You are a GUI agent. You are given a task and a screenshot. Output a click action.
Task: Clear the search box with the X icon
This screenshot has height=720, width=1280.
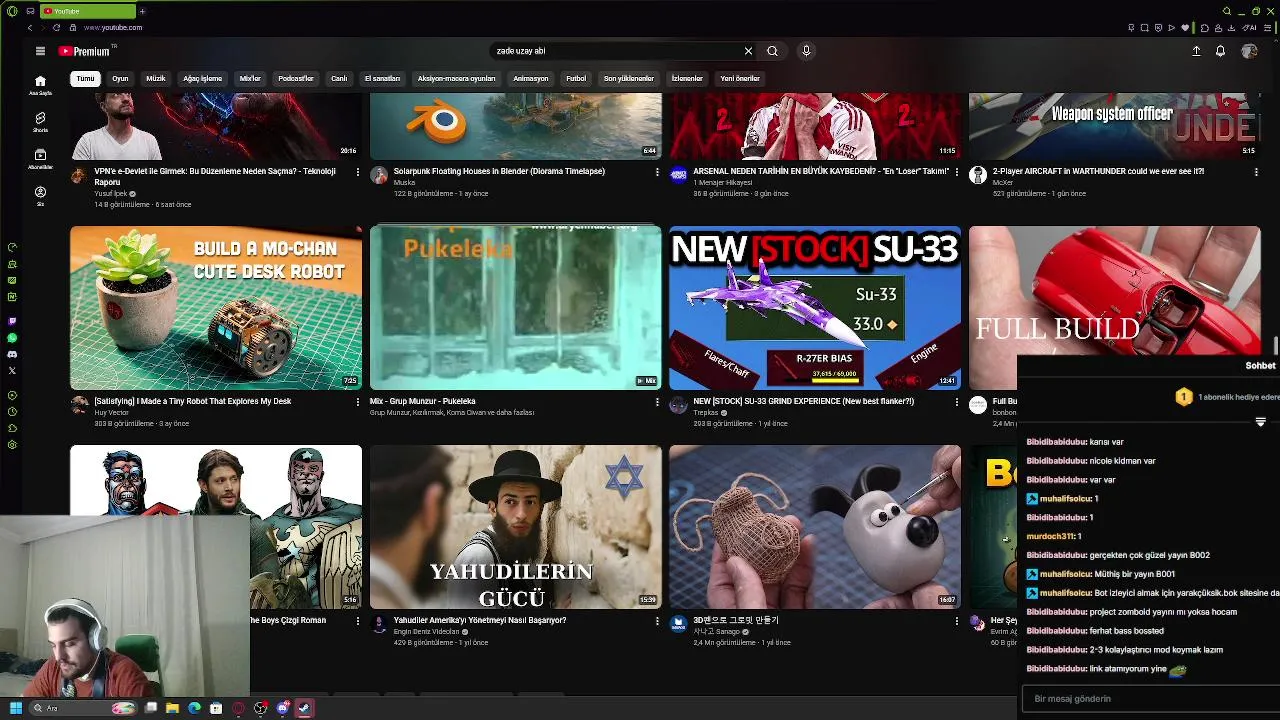click(x=748, y=51)
